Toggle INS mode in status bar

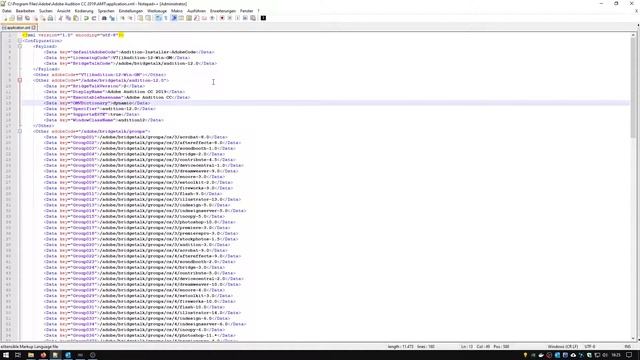(x=628, y=347)
